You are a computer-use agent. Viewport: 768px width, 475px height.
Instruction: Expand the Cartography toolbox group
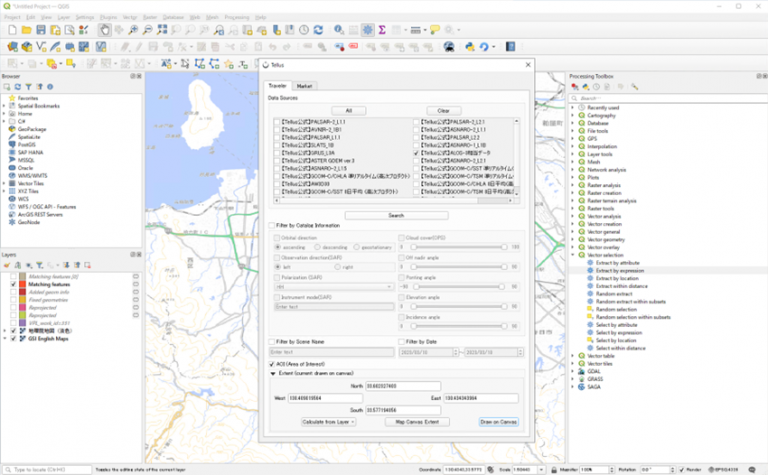coord(573,116)
